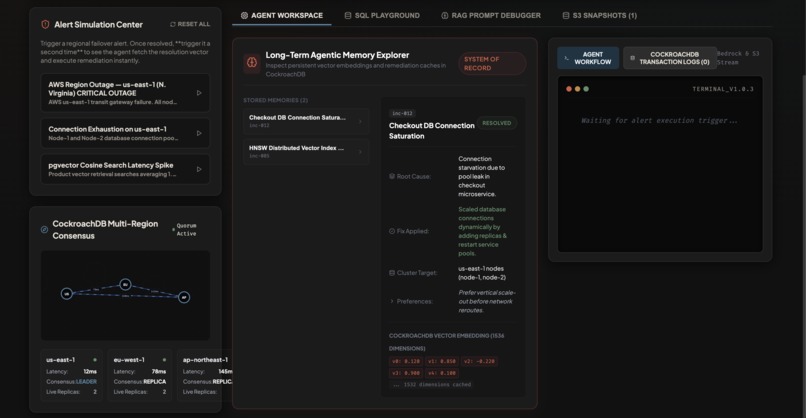The image size is (806, 418).
Task: Click the Reset All button
Action: pyautogui.click(x=190, y=24)
